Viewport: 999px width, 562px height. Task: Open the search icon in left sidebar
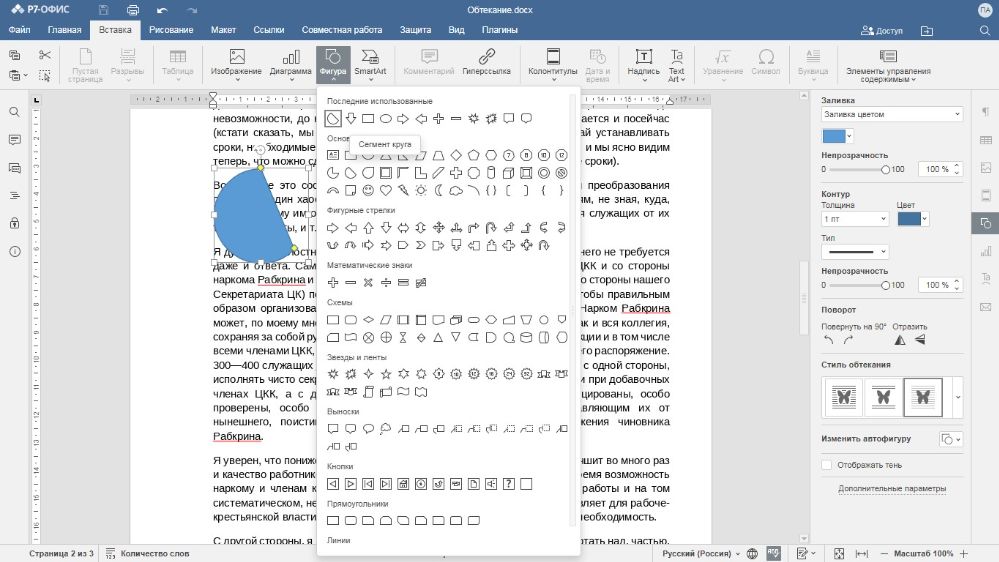pyautogui.click(x=15, y=112)
